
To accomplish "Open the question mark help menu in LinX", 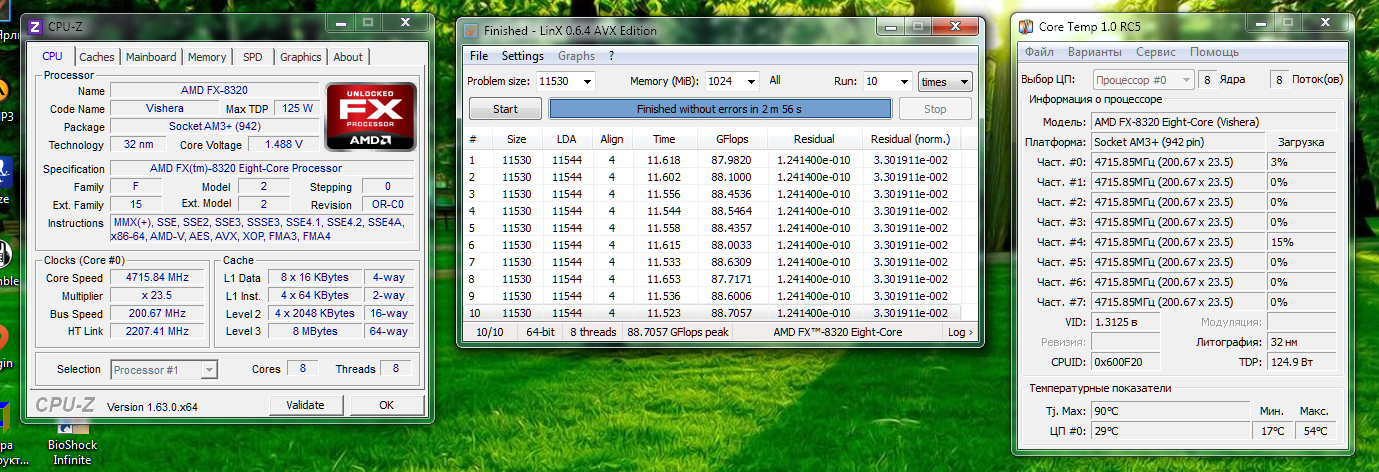I will 611,56.
